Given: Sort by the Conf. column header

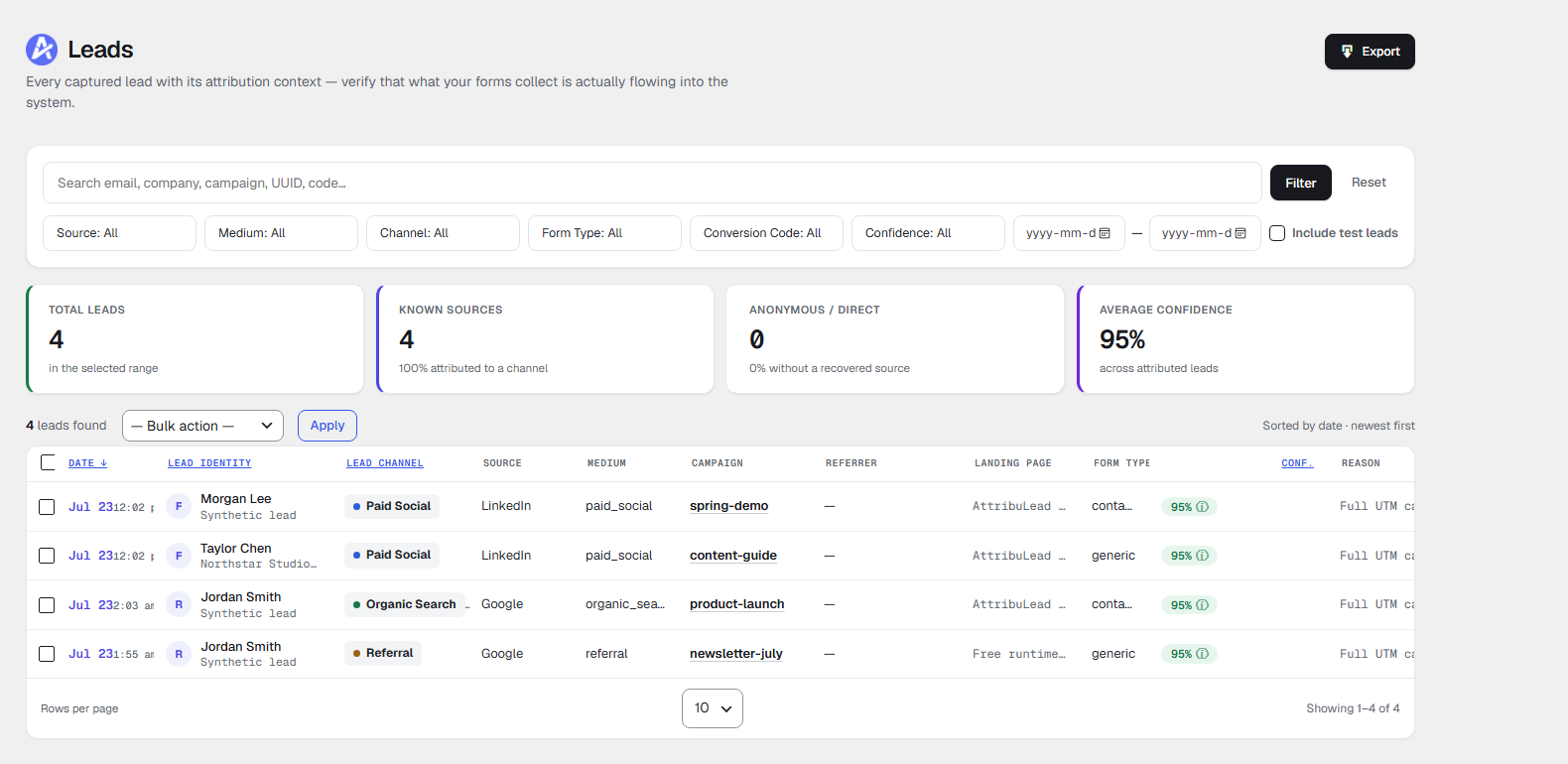Looking at the screenshot, I should pos(1297,463).
